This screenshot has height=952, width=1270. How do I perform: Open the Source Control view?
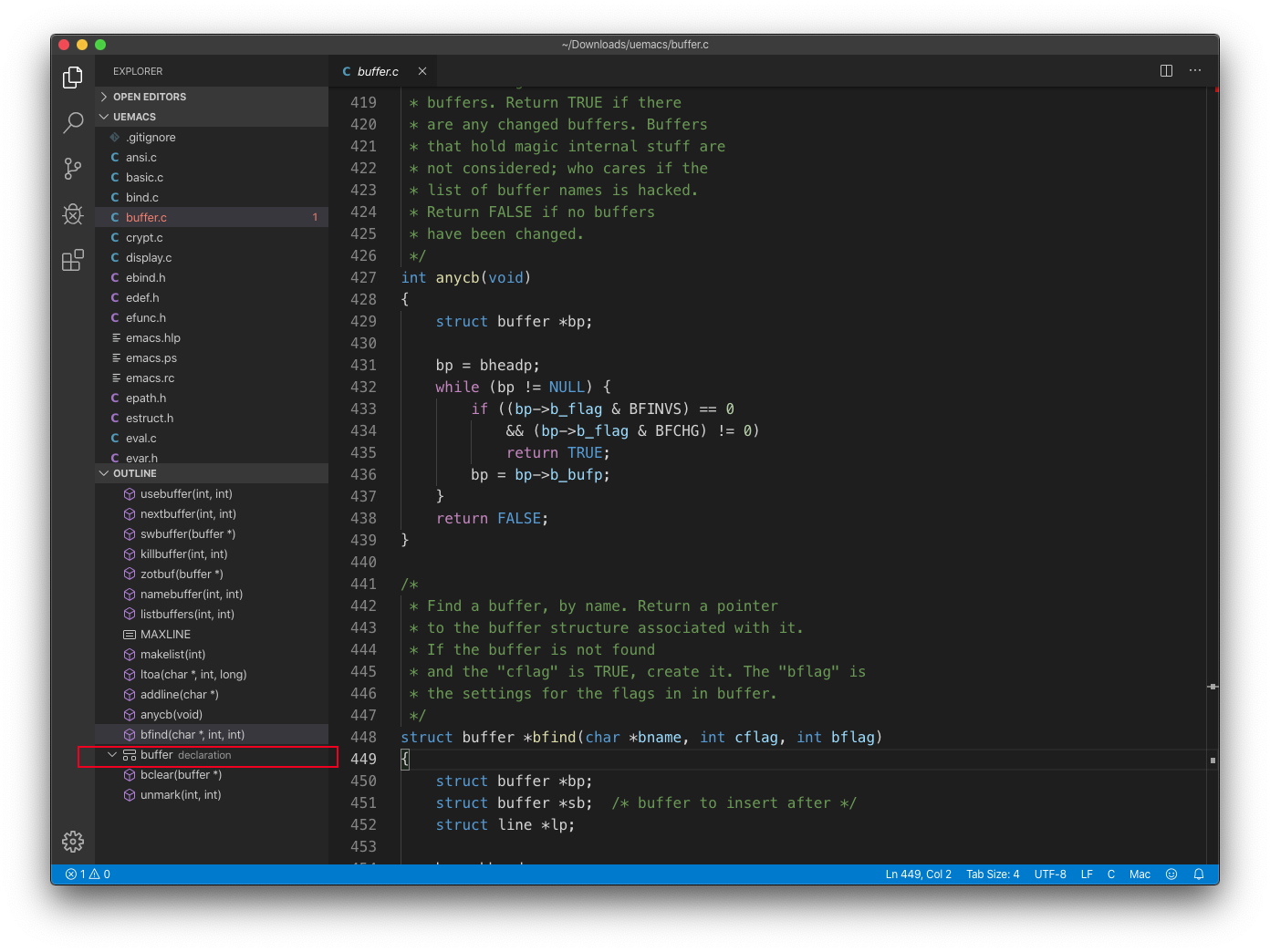click(73, 168)
